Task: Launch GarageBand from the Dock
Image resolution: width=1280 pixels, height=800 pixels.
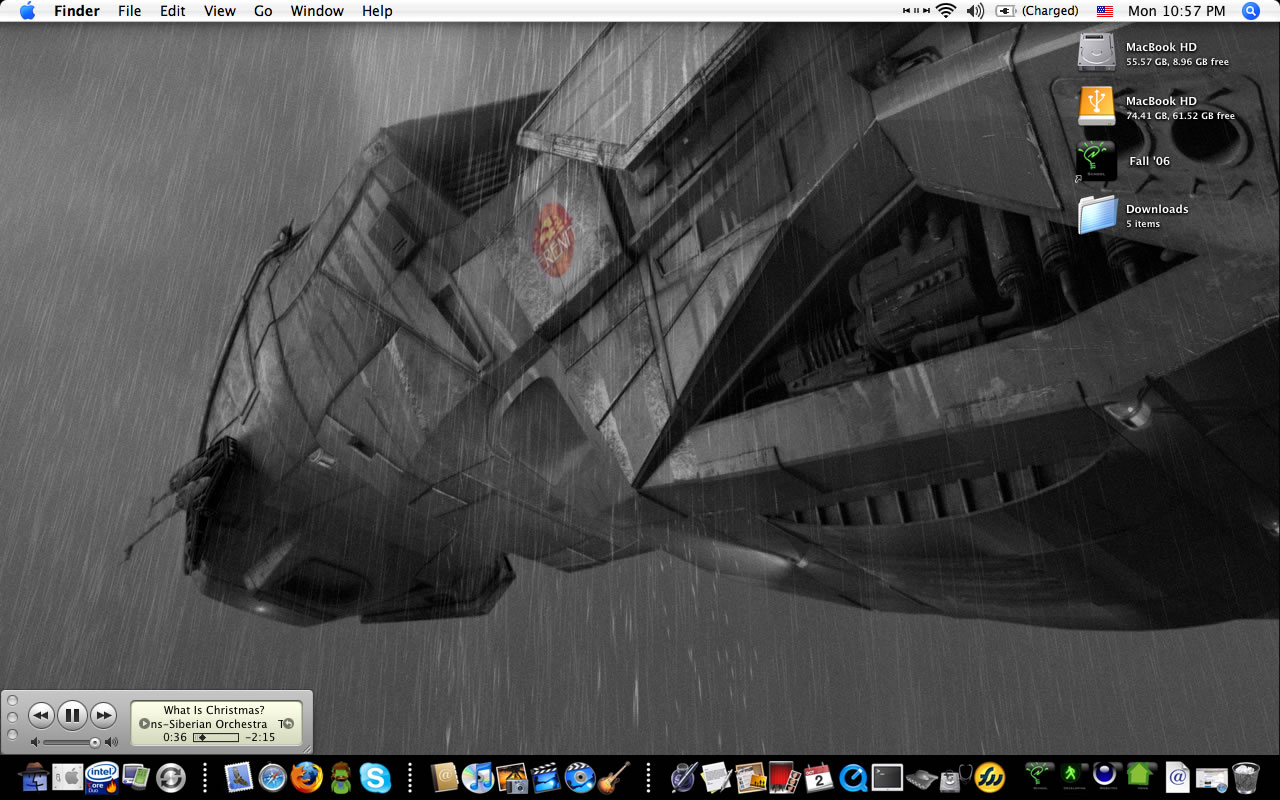Action: click(x=614, y=777)
